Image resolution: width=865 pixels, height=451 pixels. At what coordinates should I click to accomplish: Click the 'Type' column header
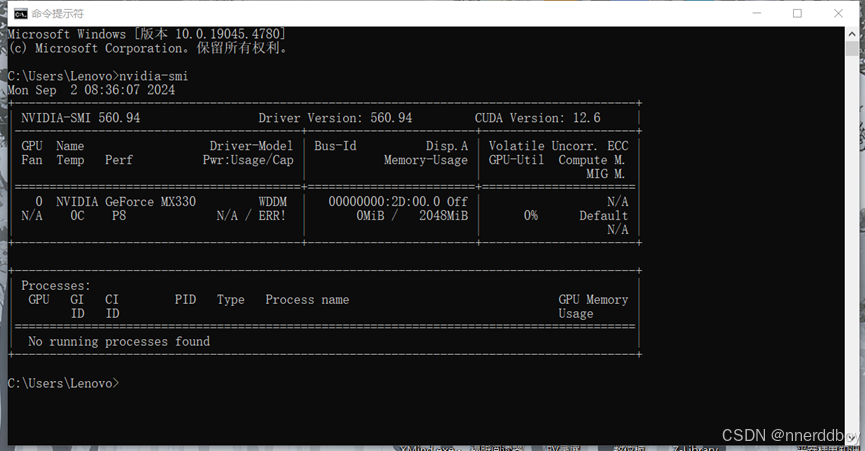pyautogui.click(x=231, y=300)
